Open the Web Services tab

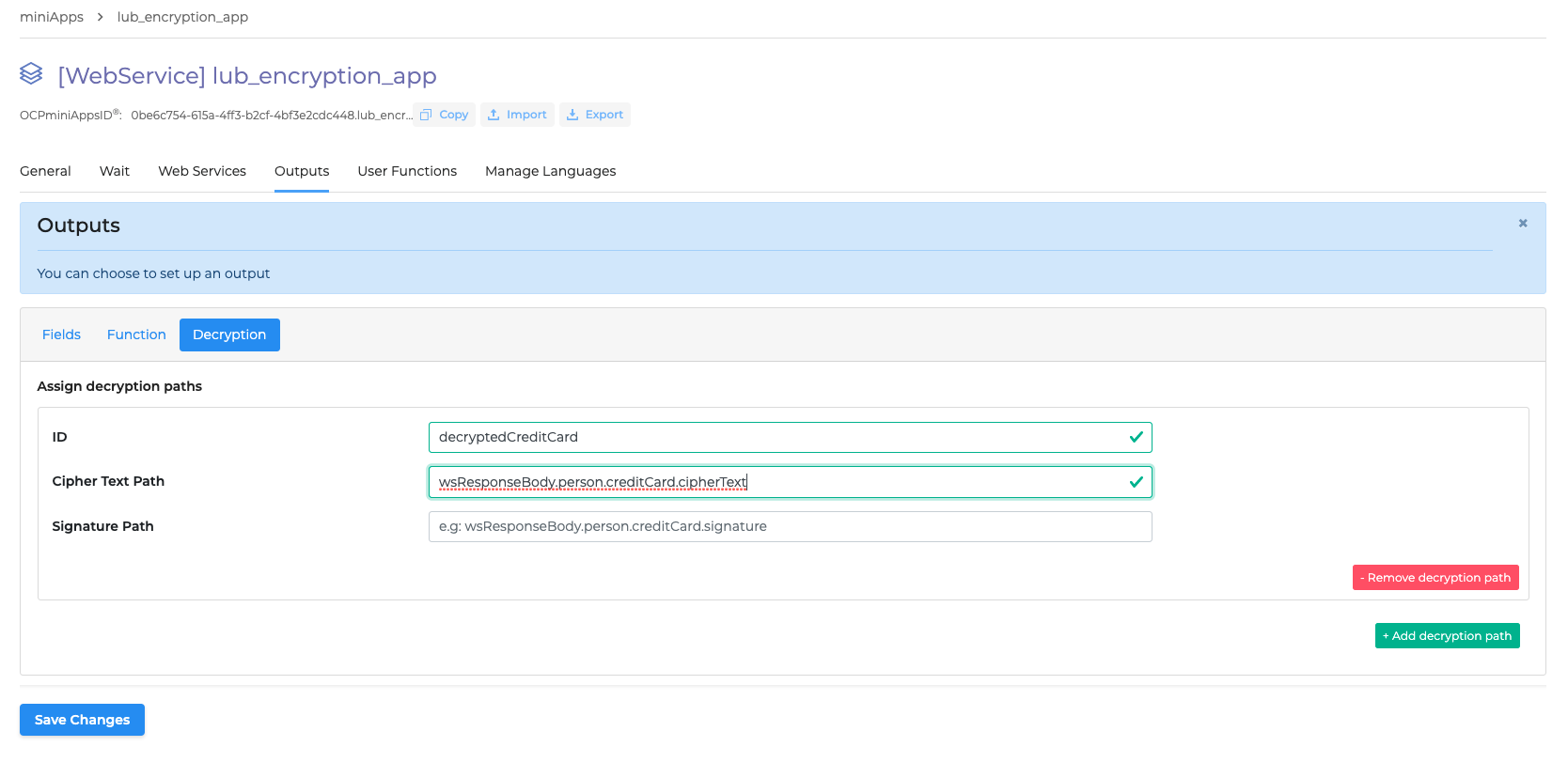[202, 171]
